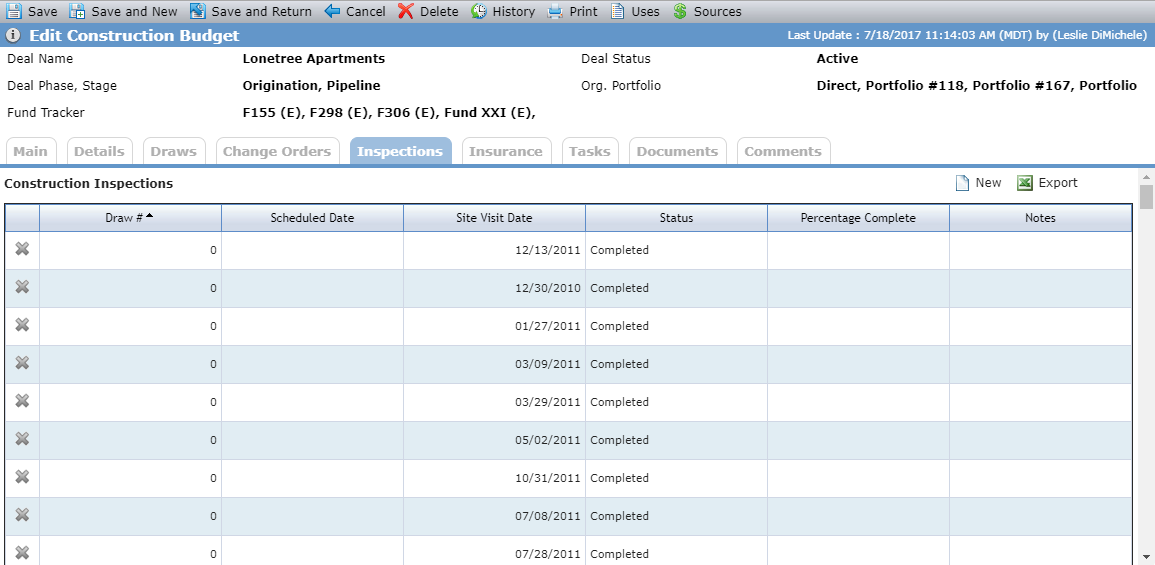Open the Change Orders tab
The height and width of the screenshot is (565, 1155).
(x=277, y=151)
